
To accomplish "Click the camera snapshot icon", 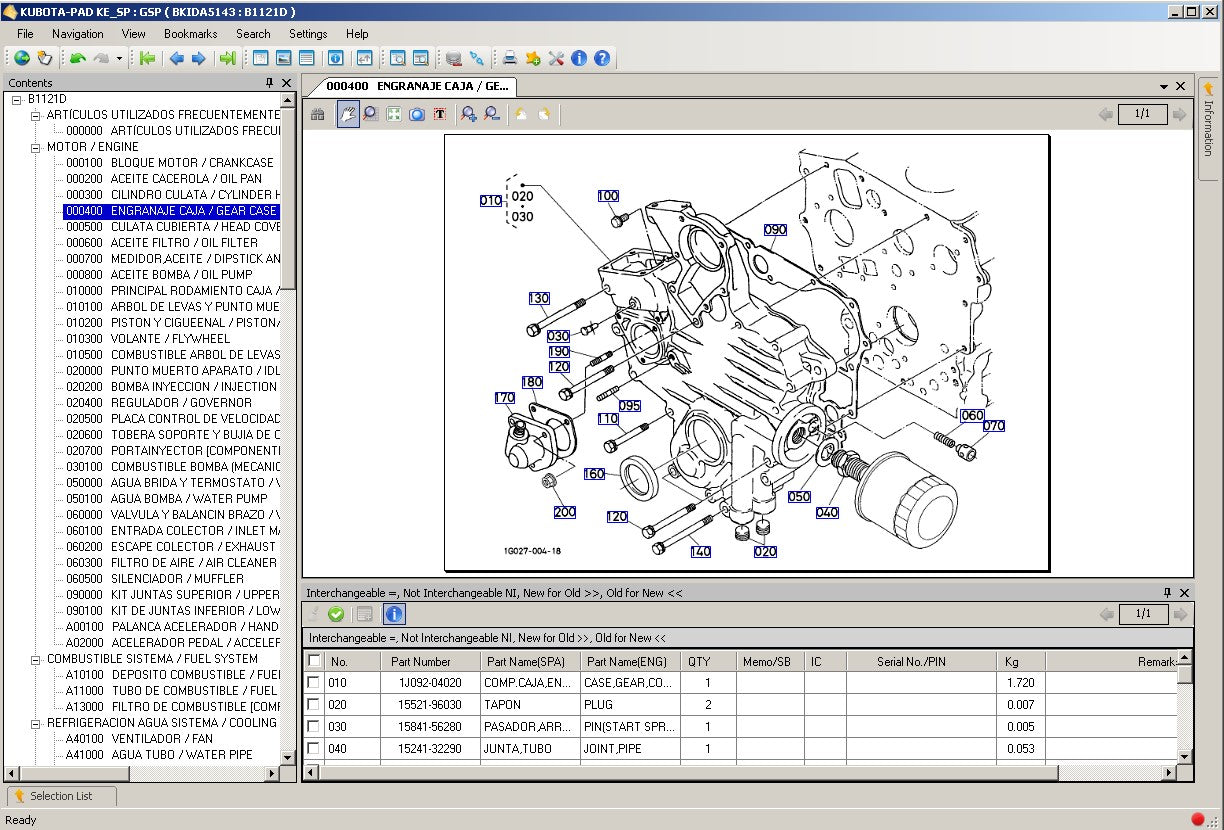I will coord(417,114).
